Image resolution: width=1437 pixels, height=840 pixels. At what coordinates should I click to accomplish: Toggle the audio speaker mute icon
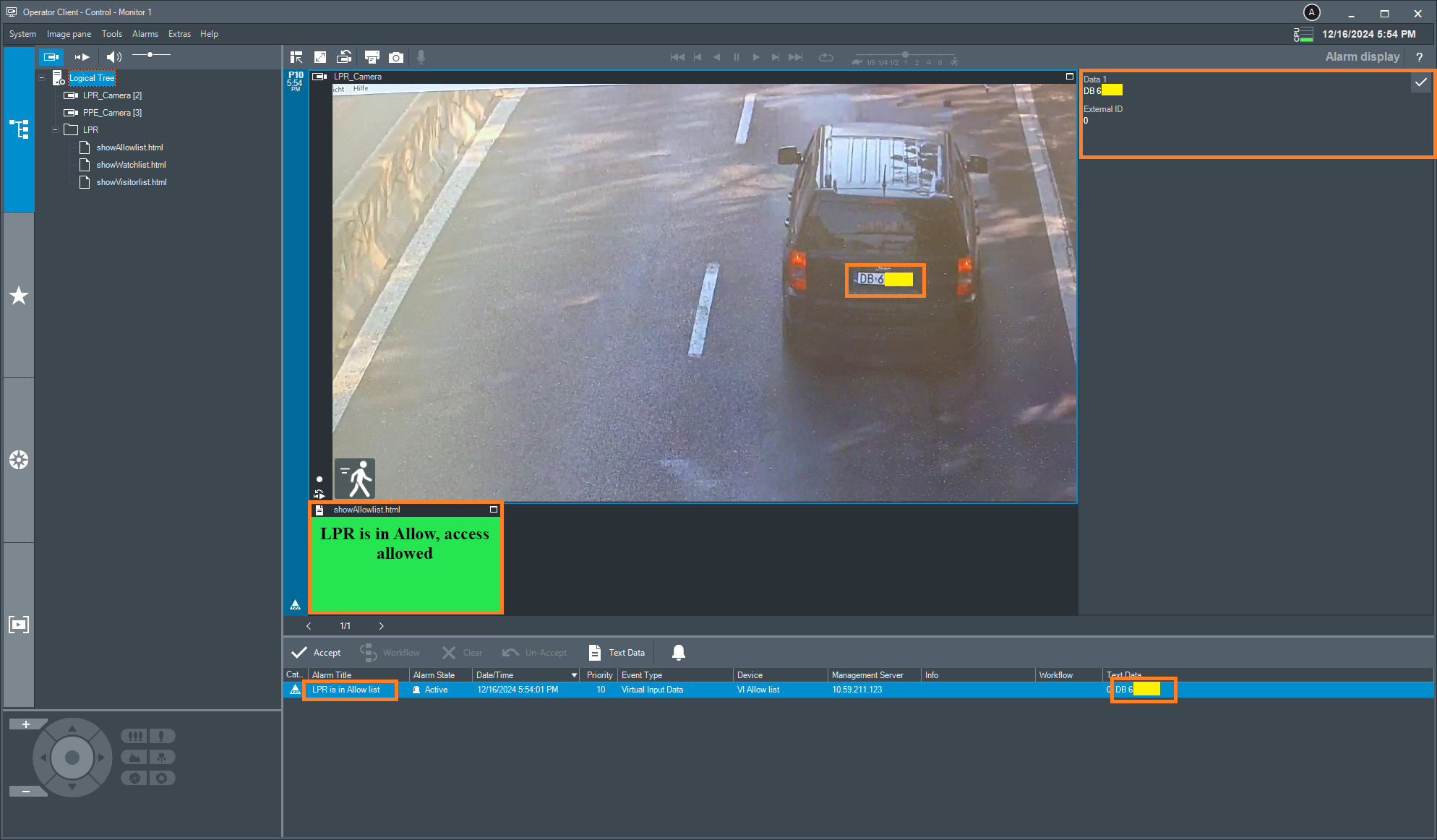pos(113,56)
